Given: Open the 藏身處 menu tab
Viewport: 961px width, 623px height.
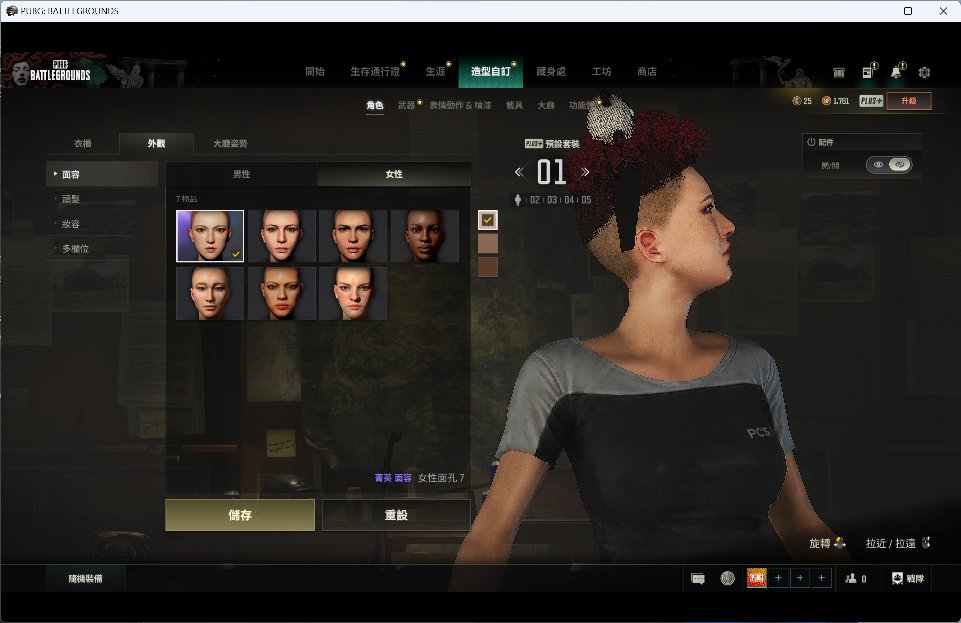Looking at the screenshot, I should (x=551, y=72).
